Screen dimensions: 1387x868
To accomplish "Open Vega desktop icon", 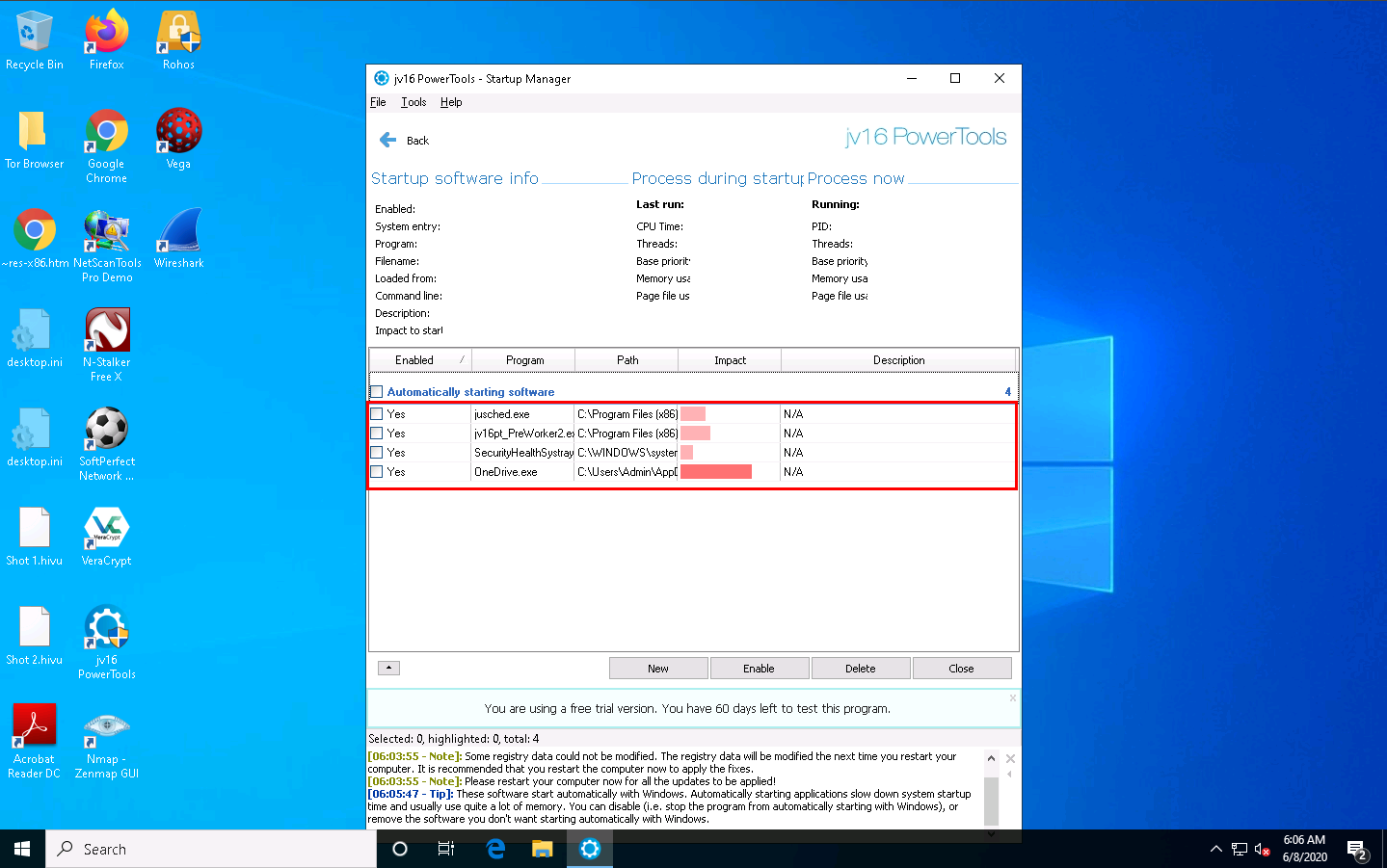I will tap(178, 140).
